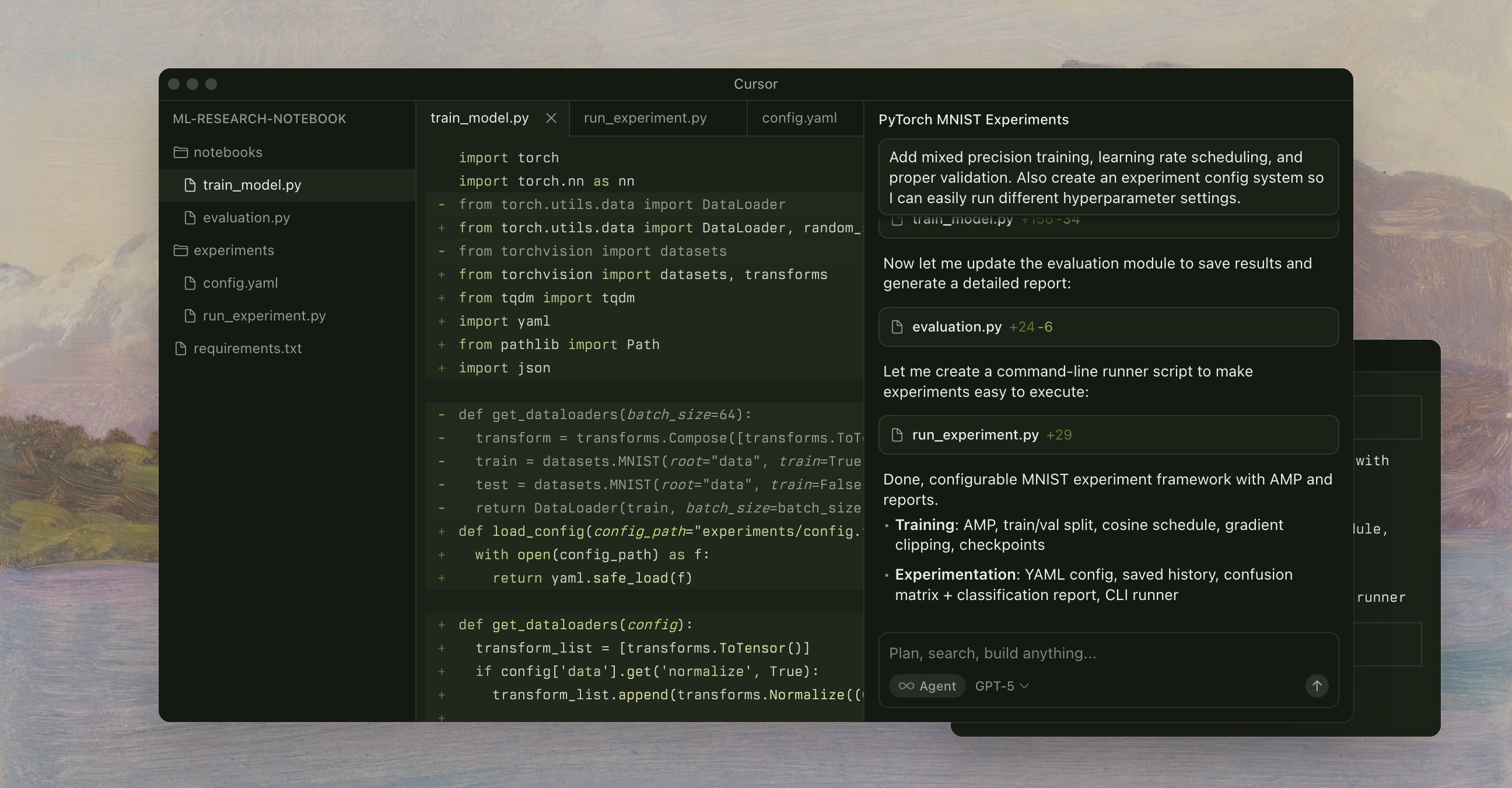The height and width of the screenshot is (788, 1512).
Task: Open the GPT-5 model dropdown
Action: point(1002,686)
